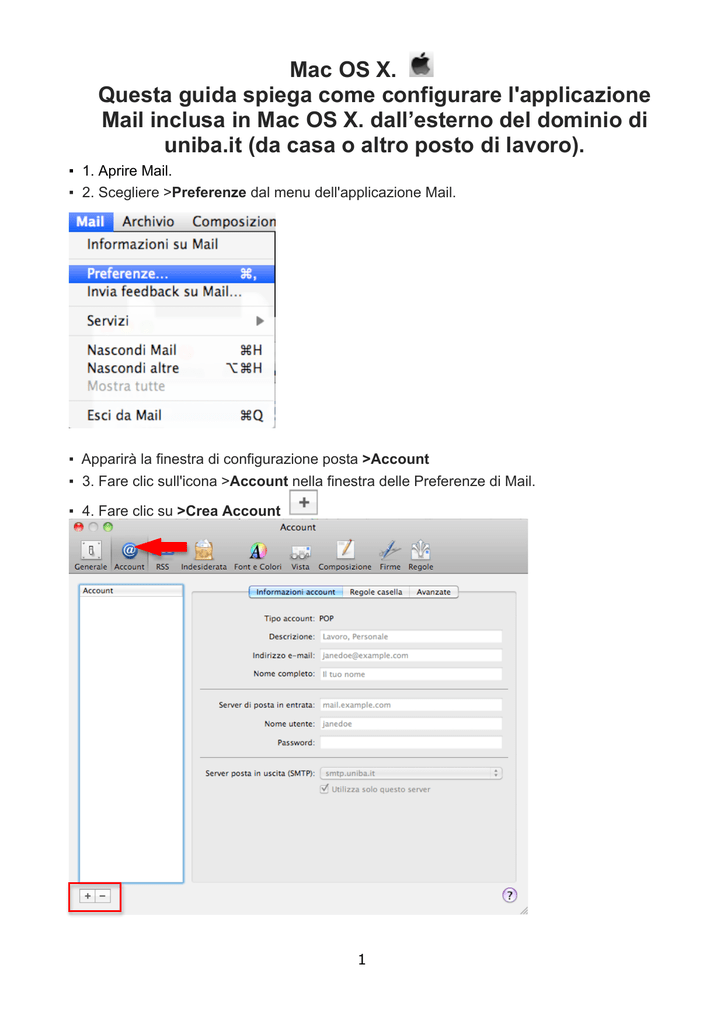Choose Nascondi Mail menu entry
Screen dimensions: 724x1024
tap(172, 350)
